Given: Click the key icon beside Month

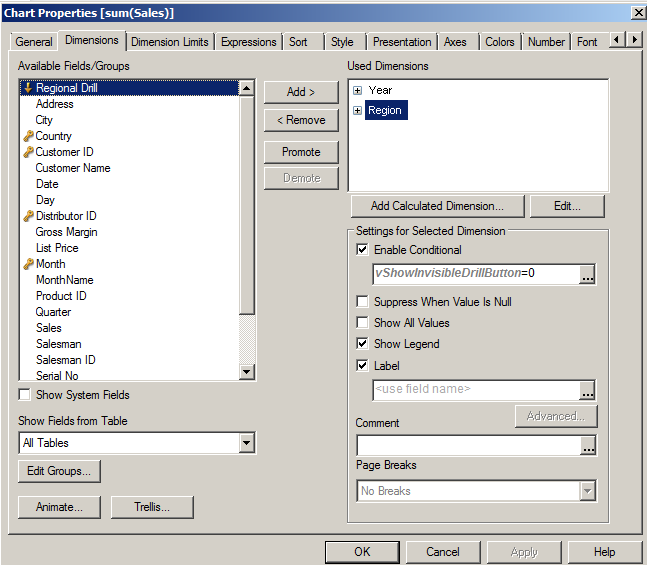Looking at the screenshot, I should click(28, 264).
